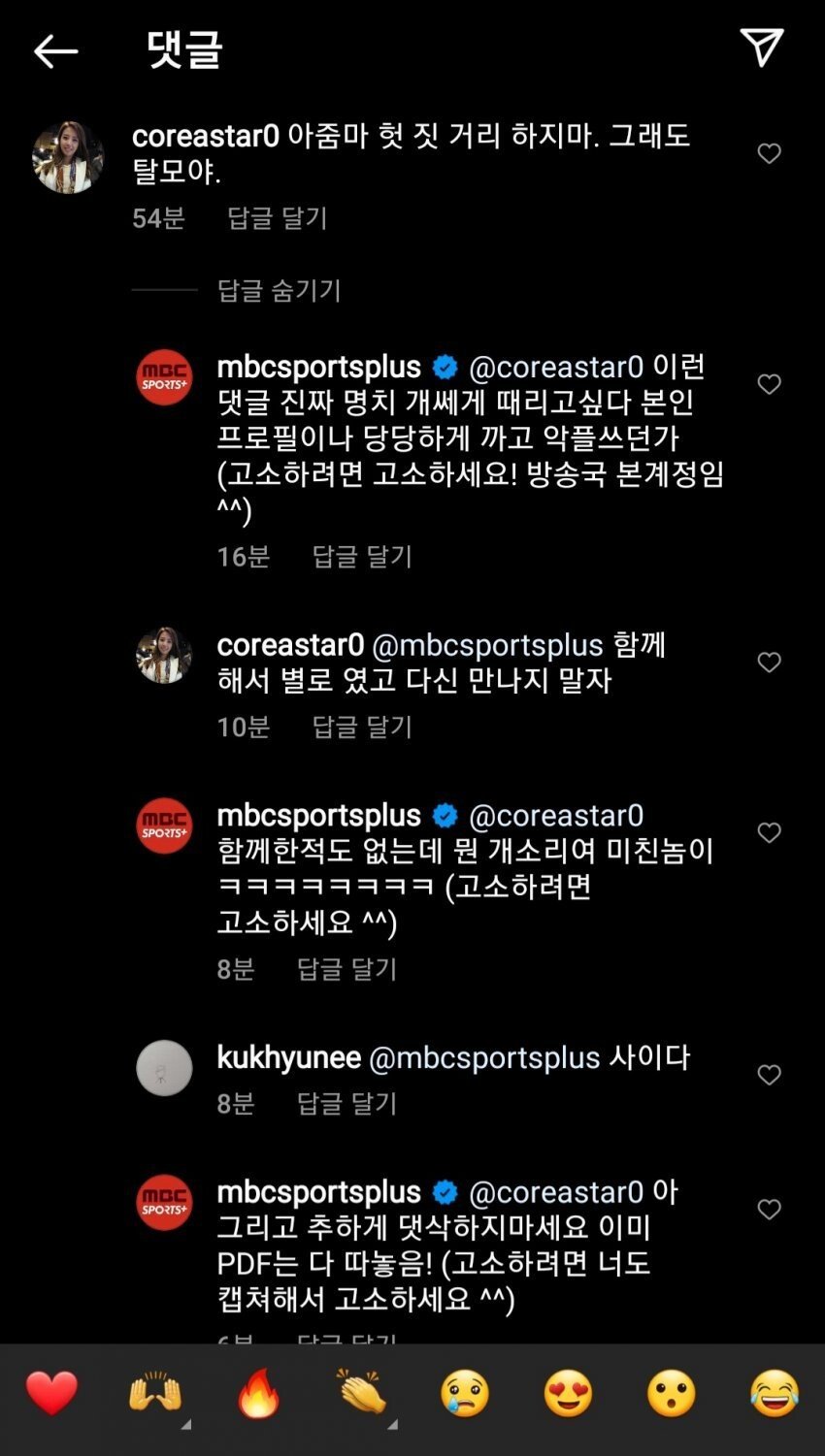Tap the @mbcsportsplus mention in kukhyunee's reply

[484, 1057]
